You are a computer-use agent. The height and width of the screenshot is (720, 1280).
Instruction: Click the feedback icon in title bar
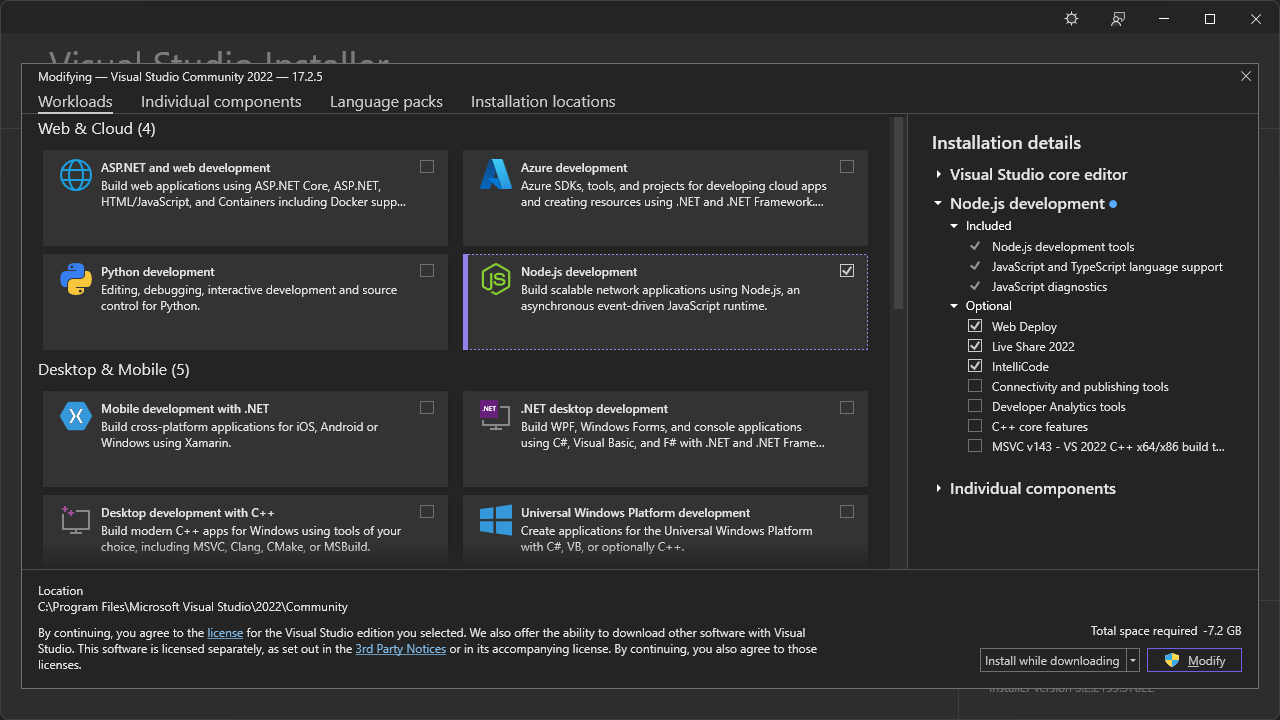point(1118,19)
